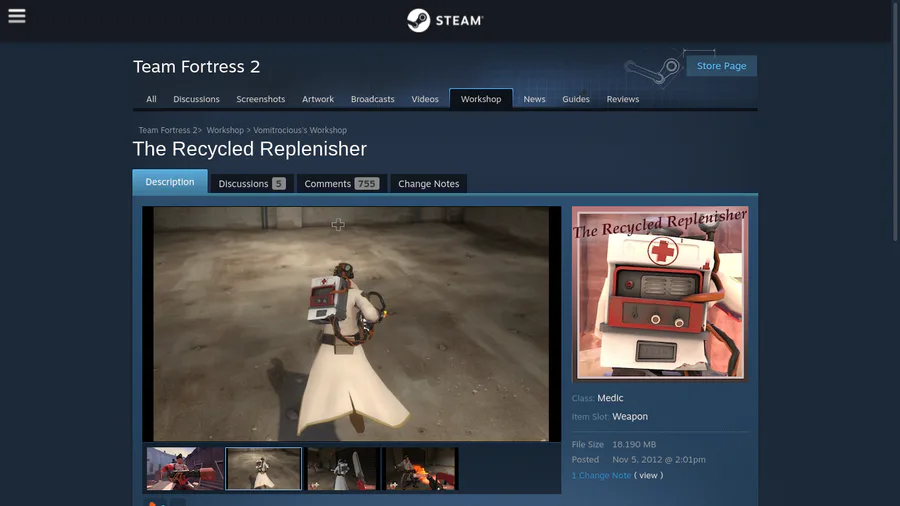Screen dimensions: 900x506
Task: Open the Team Fortress 2 Store Page
Action: (x=721, y=66)
